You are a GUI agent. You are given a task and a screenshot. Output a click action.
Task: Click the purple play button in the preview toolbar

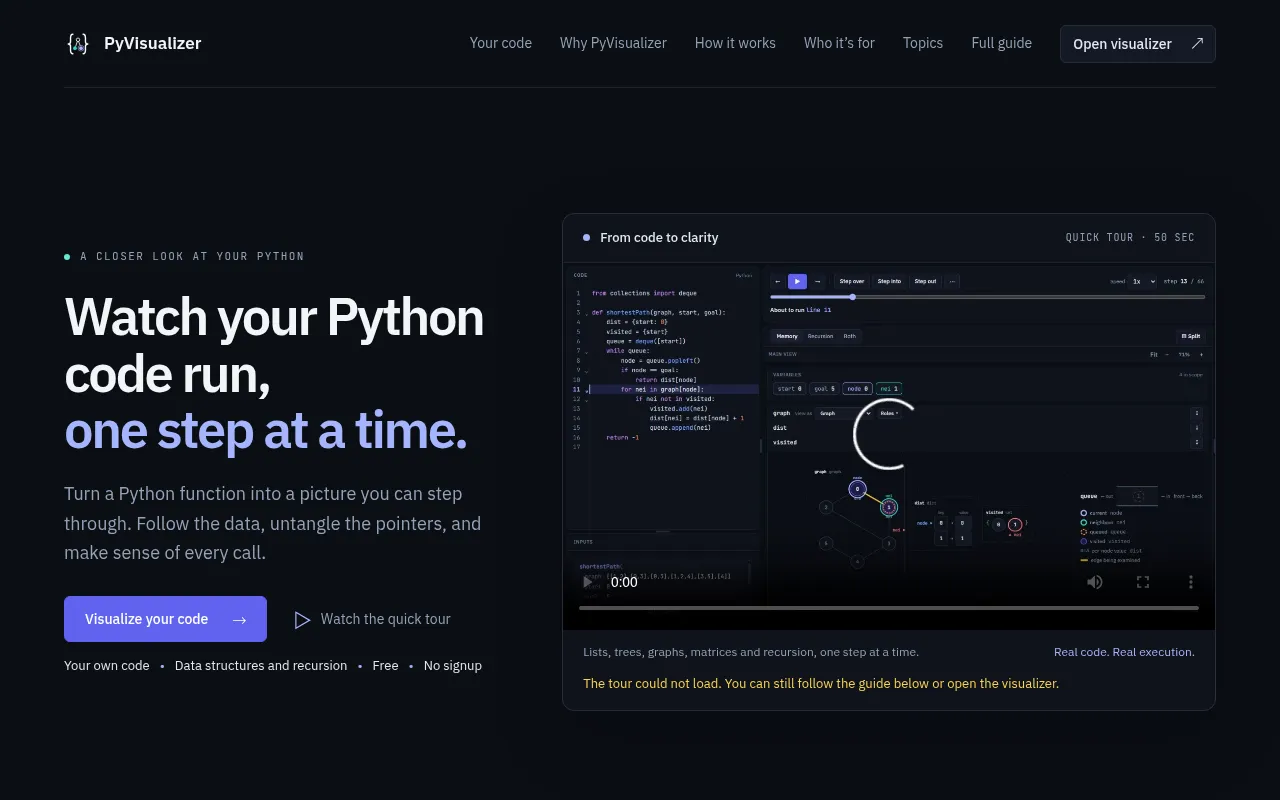pos(797,281)
